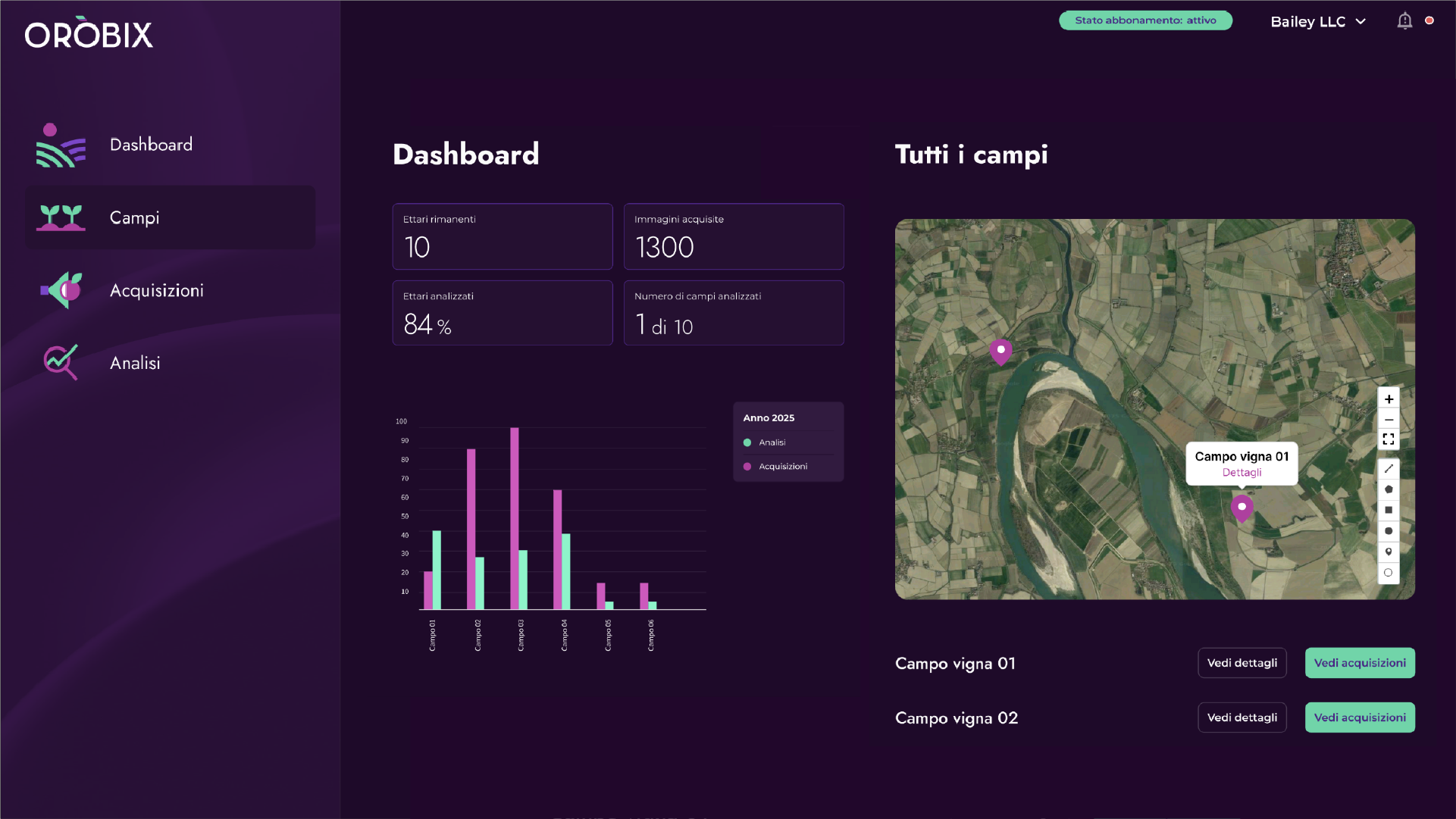
Task: Toggle Acquisizioni series in chart legend
Action: 782,467
